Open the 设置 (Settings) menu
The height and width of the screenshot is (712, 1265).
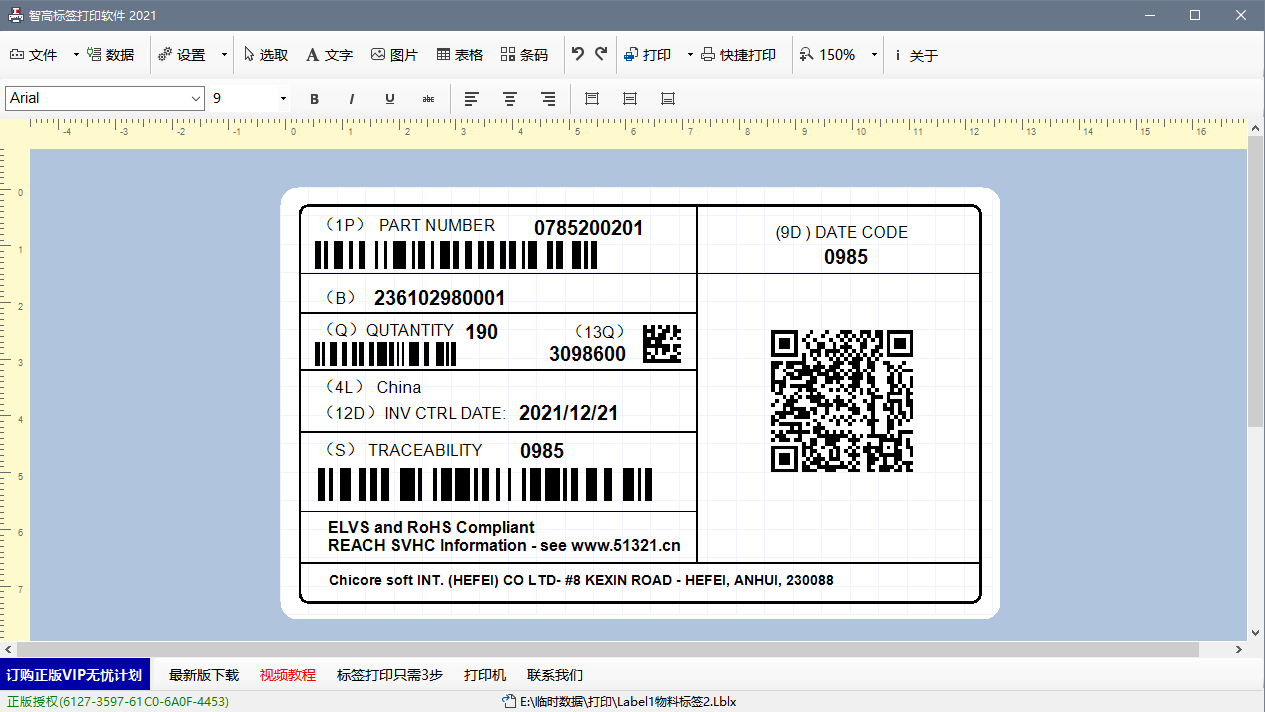tap(182, 55)
